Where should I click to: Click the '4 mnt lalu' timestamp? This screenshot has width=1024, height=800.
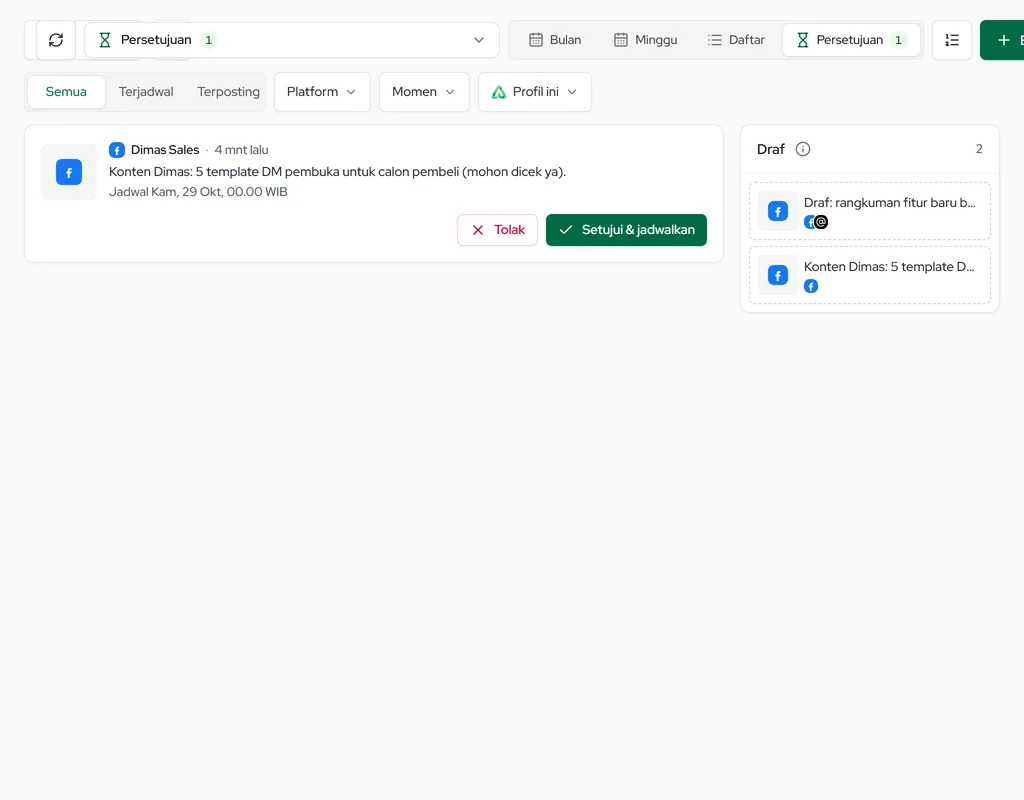(242, 150)
